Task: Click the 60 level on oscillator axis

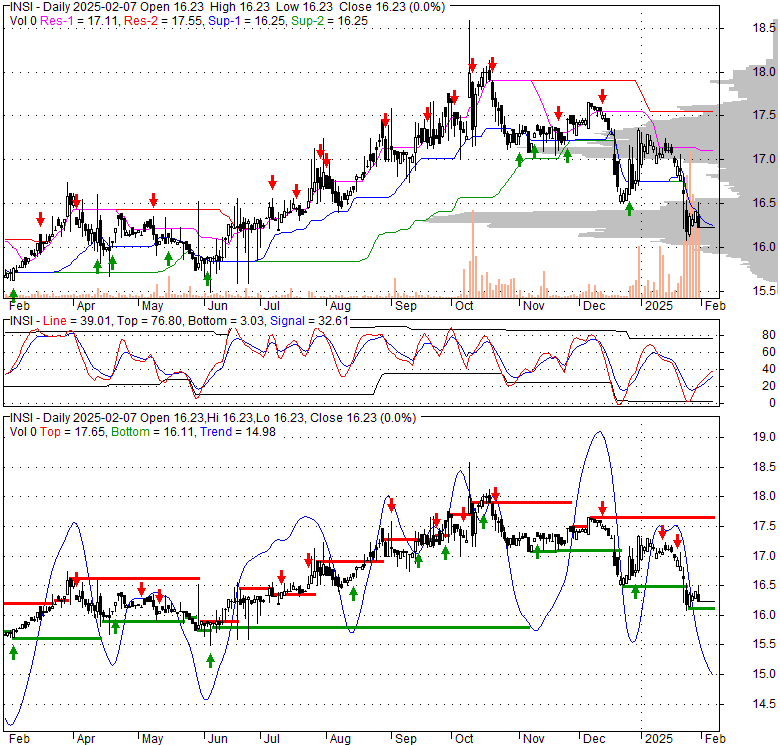Action: pyautogui.click(x=769, y=352)
